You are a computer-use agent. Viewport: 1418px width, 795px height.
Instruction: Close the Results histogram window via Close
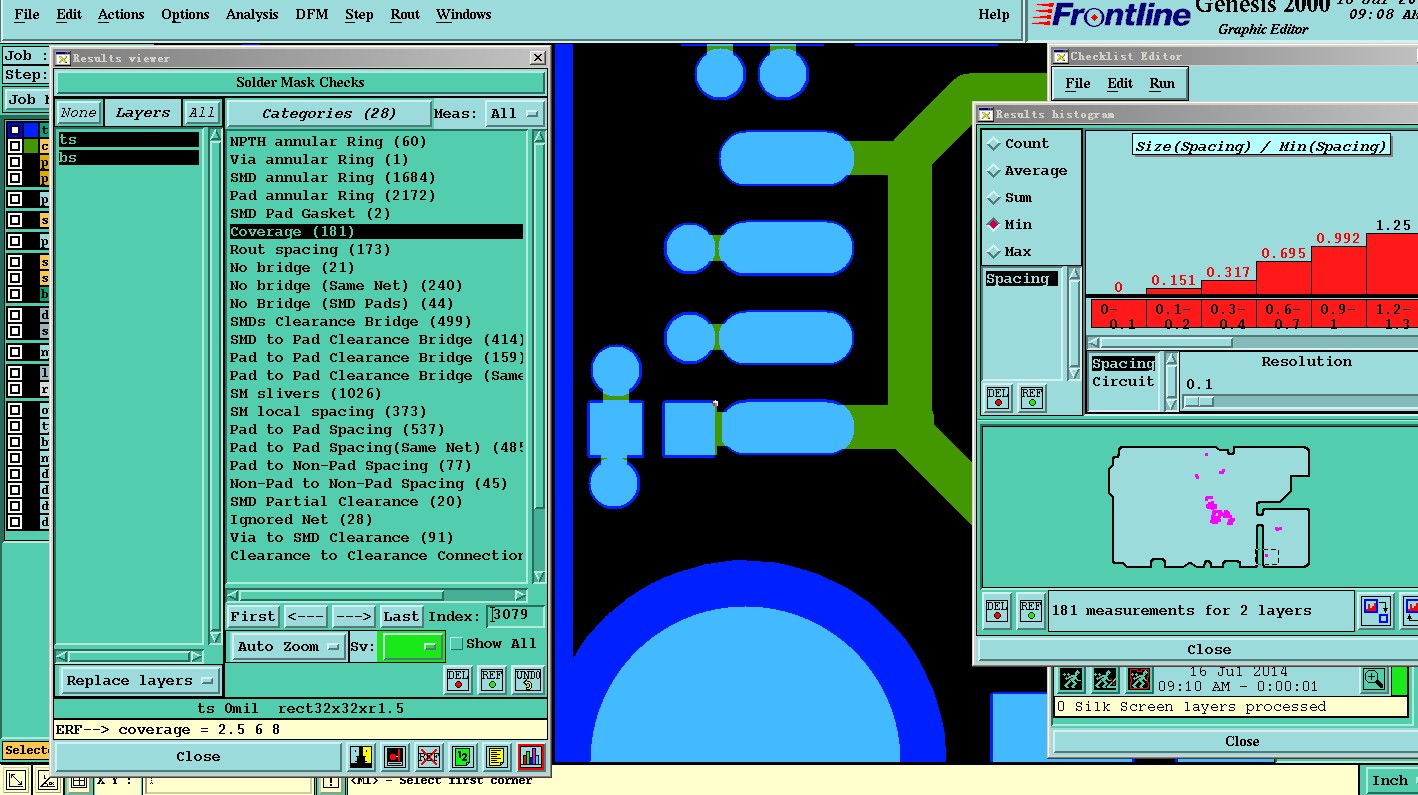pyautogui.click(x=1208, y=649)
